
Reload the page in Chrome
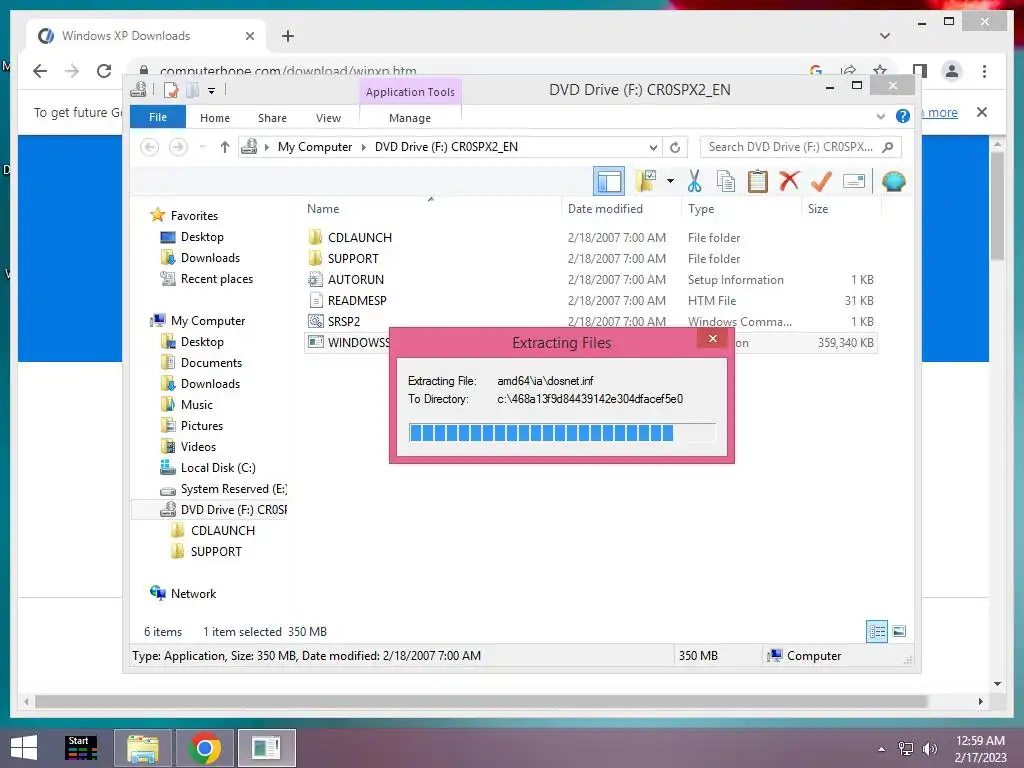pyautogui.click(x=104, y=71)
